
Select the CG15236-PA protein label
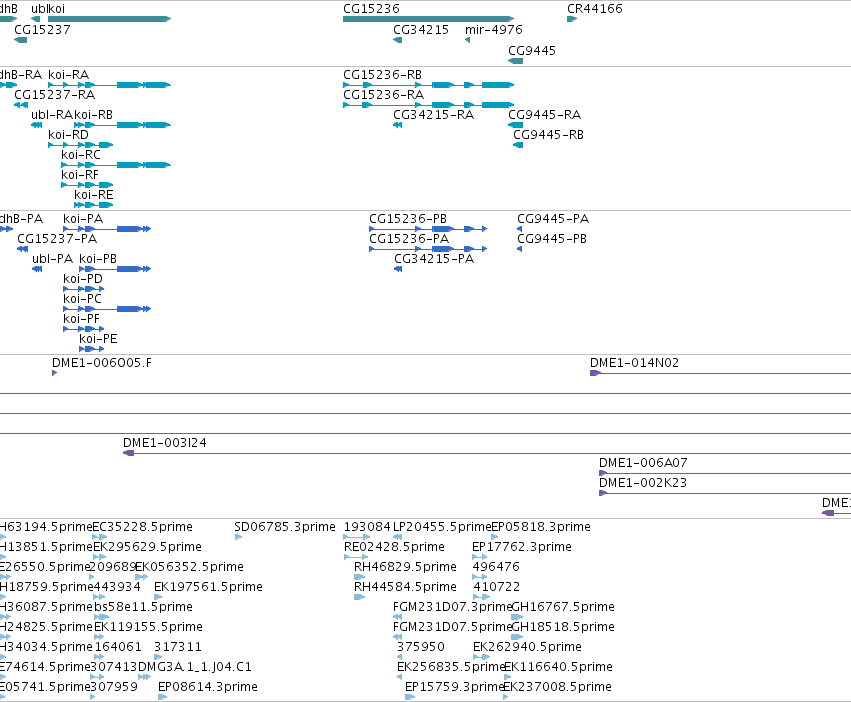[x=409, y=239]
